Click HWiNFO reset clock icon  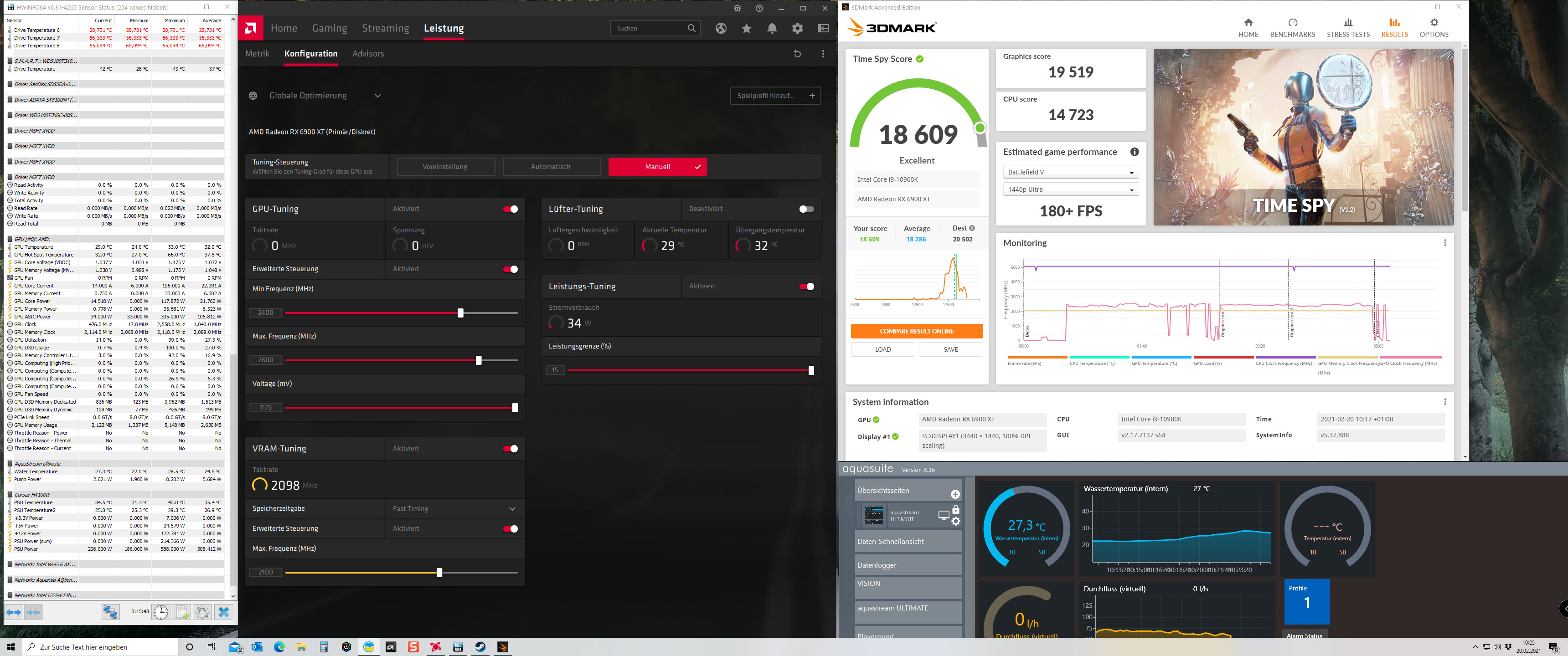pyautogui.click(x=161, y=611)
